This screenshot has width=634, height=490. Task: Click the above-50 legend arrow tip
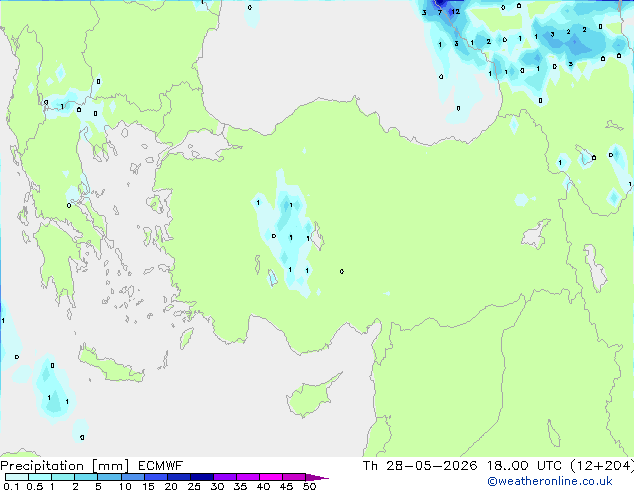[x=317, y=477]
